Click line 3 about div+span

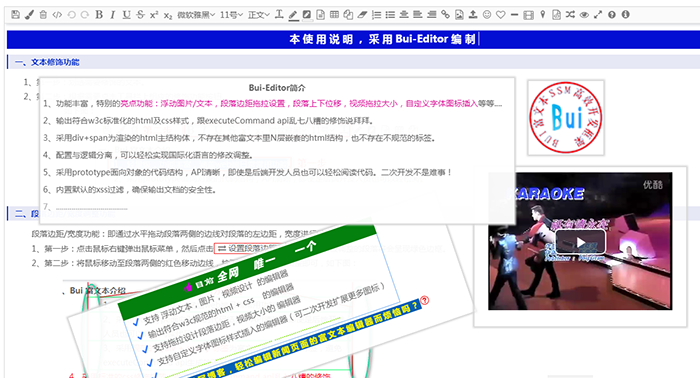coord(239,138)
